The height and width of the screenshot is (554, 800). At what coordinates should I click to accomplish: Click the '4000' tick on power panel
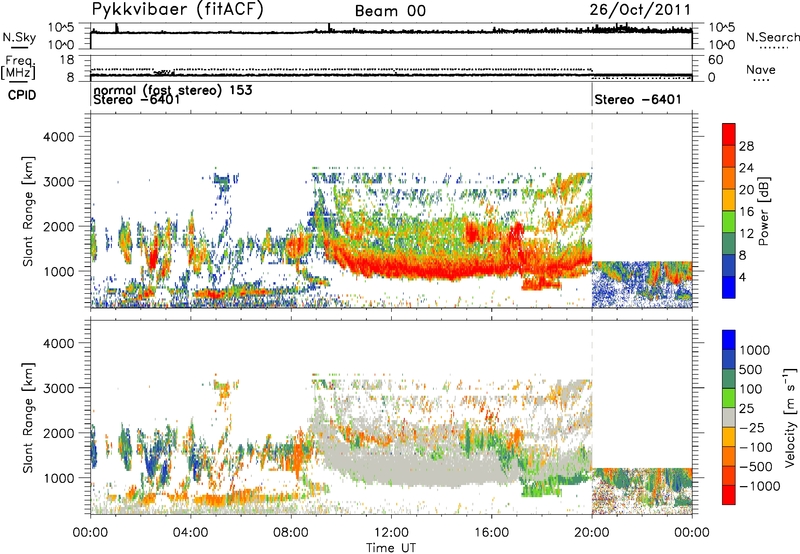58,137
